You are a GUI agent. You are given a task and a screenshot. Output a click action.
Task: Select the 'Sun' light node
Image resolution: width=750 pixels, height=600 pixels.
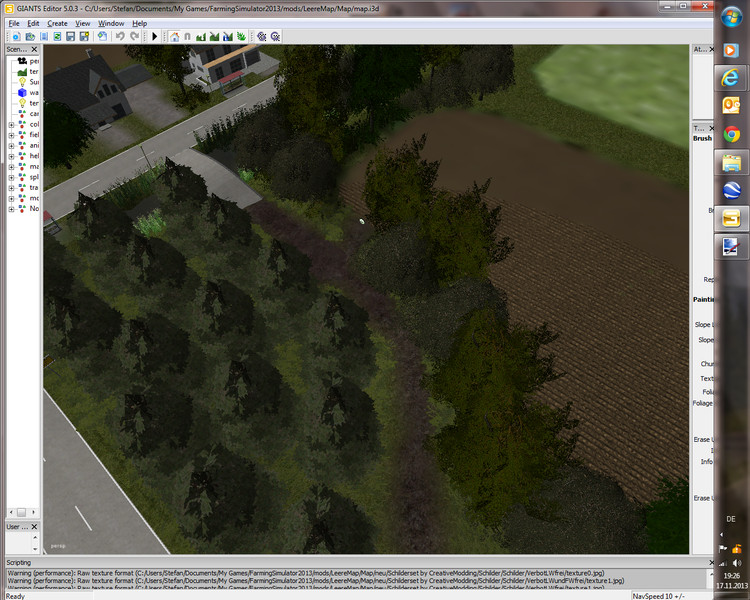pos(28,82)
